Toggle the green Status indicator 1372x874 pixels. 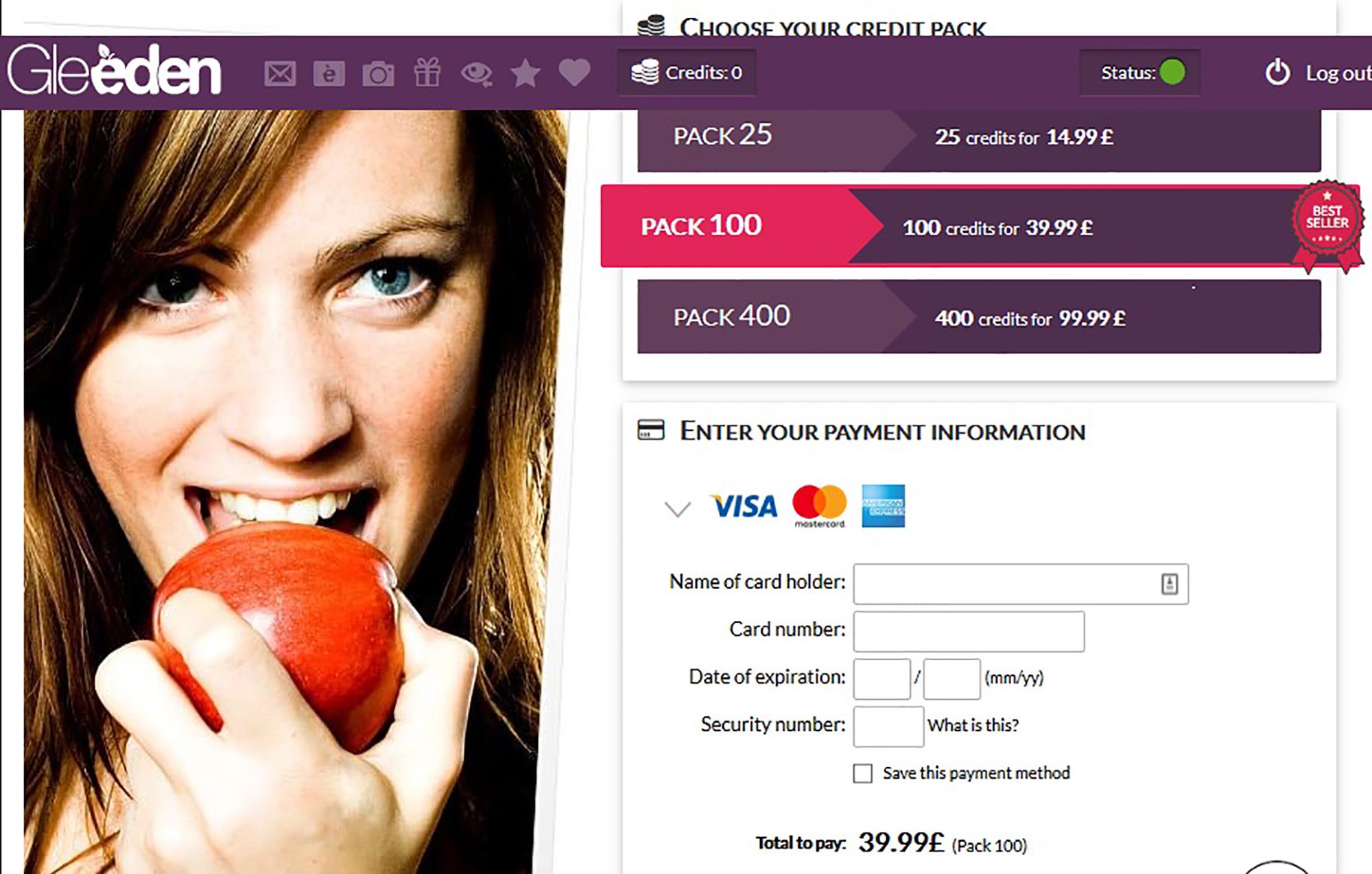point(1172,72)
